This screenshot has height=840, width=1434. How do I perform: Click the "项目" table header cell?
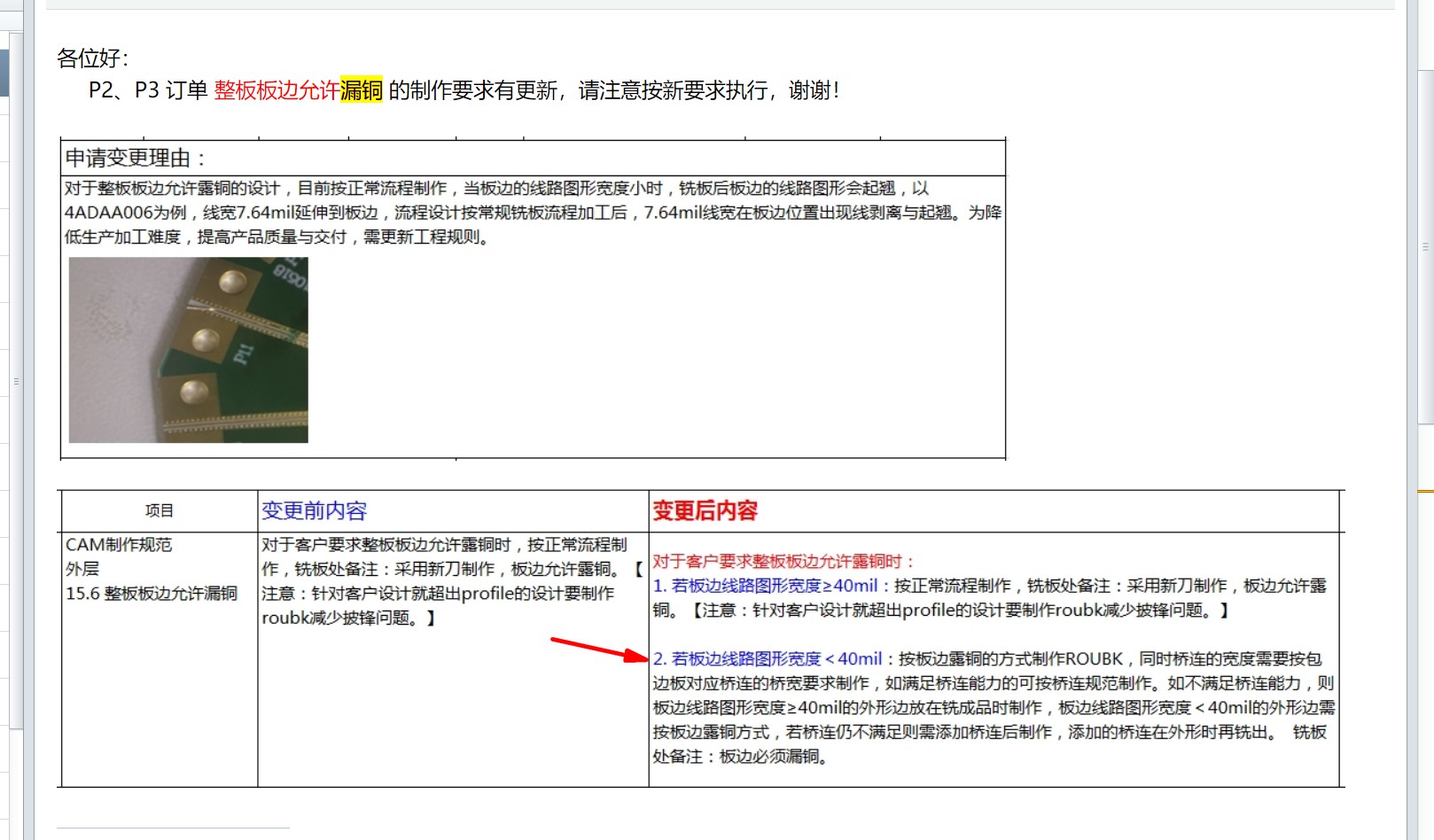[160, 510]
